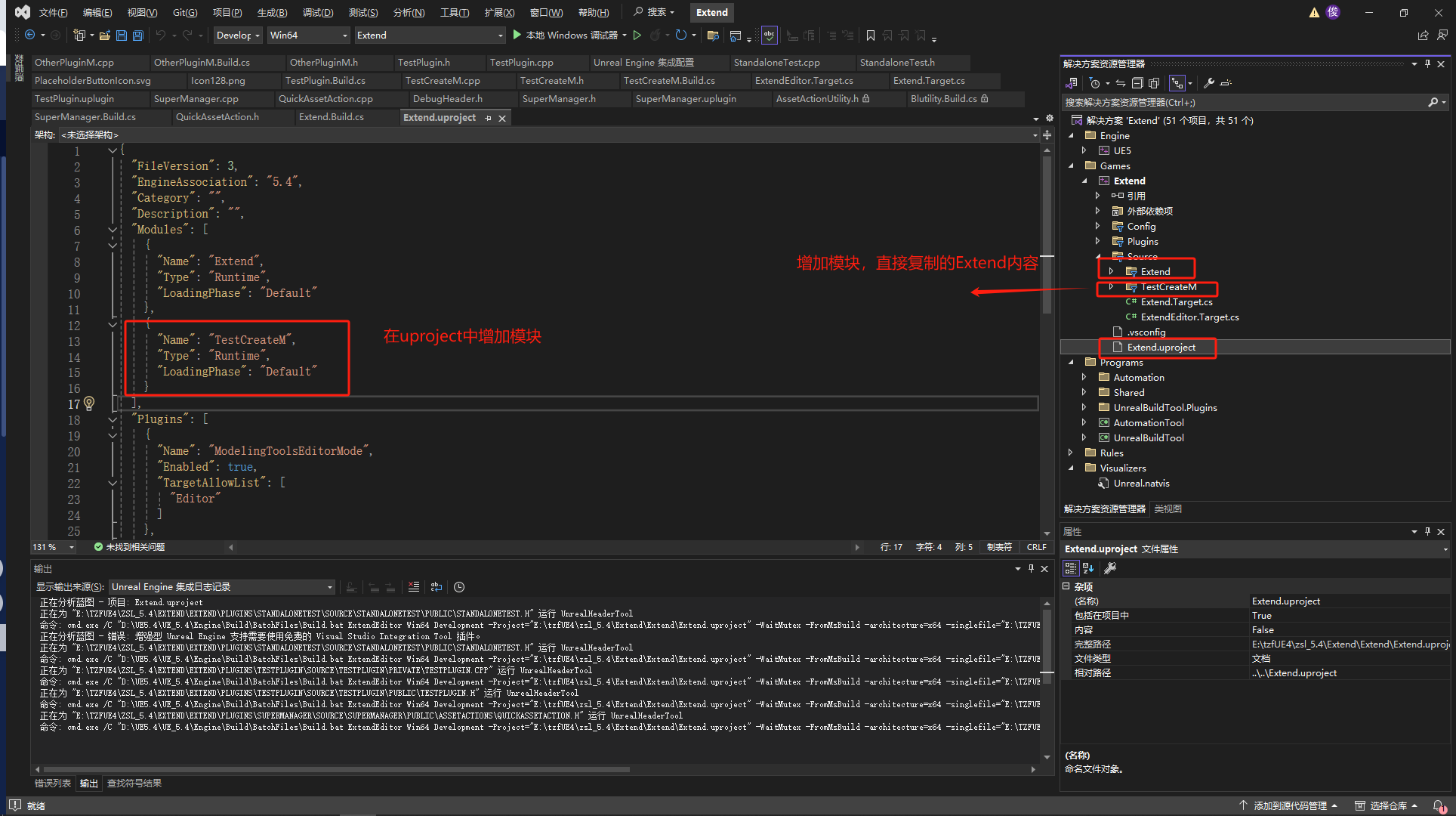Open the 调试(D) menu
The width and height of the screenshot is (1456, 816).
(x=317, y=12)
